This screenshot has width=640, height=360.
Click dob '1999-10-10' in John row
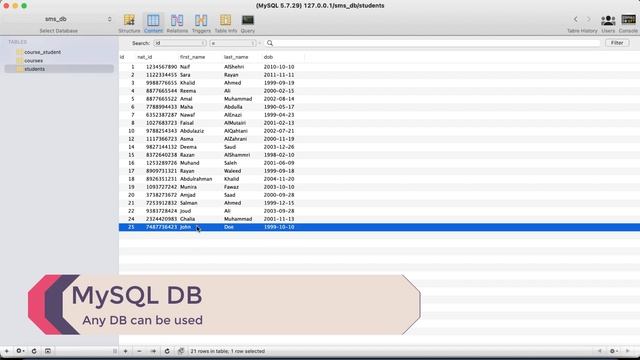pos(279,227)
